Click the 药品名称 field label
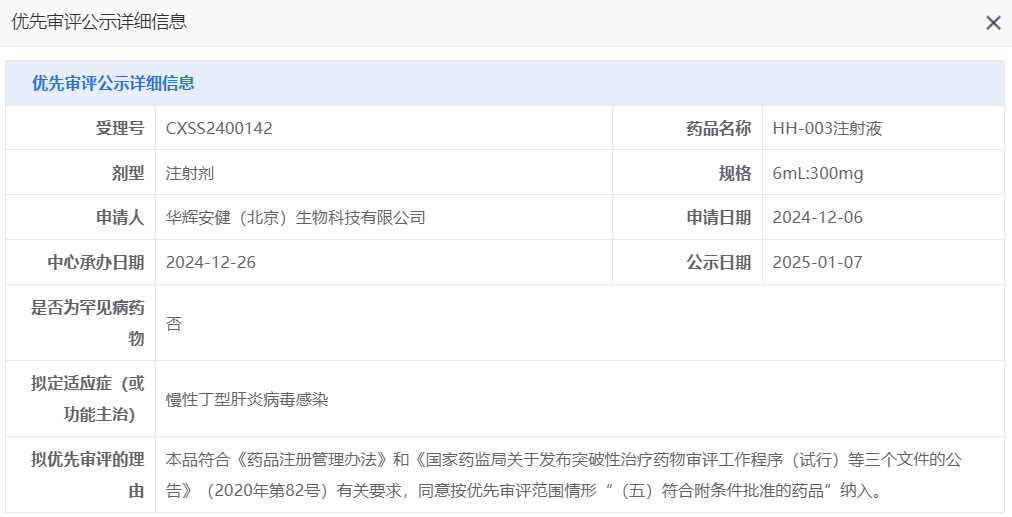 pos(718,128)
